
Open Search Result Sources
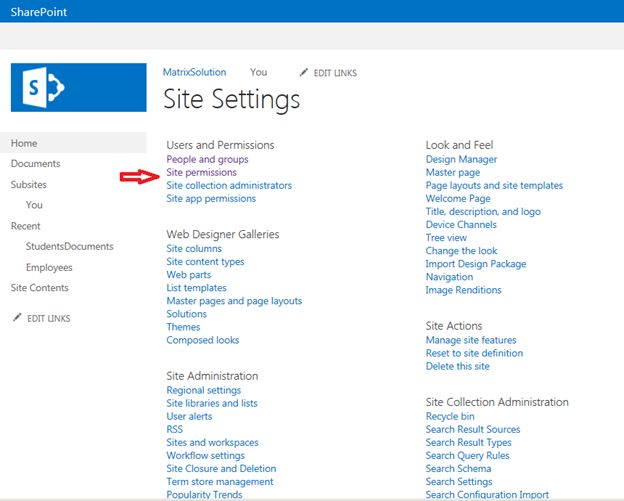tap(473, 429)
